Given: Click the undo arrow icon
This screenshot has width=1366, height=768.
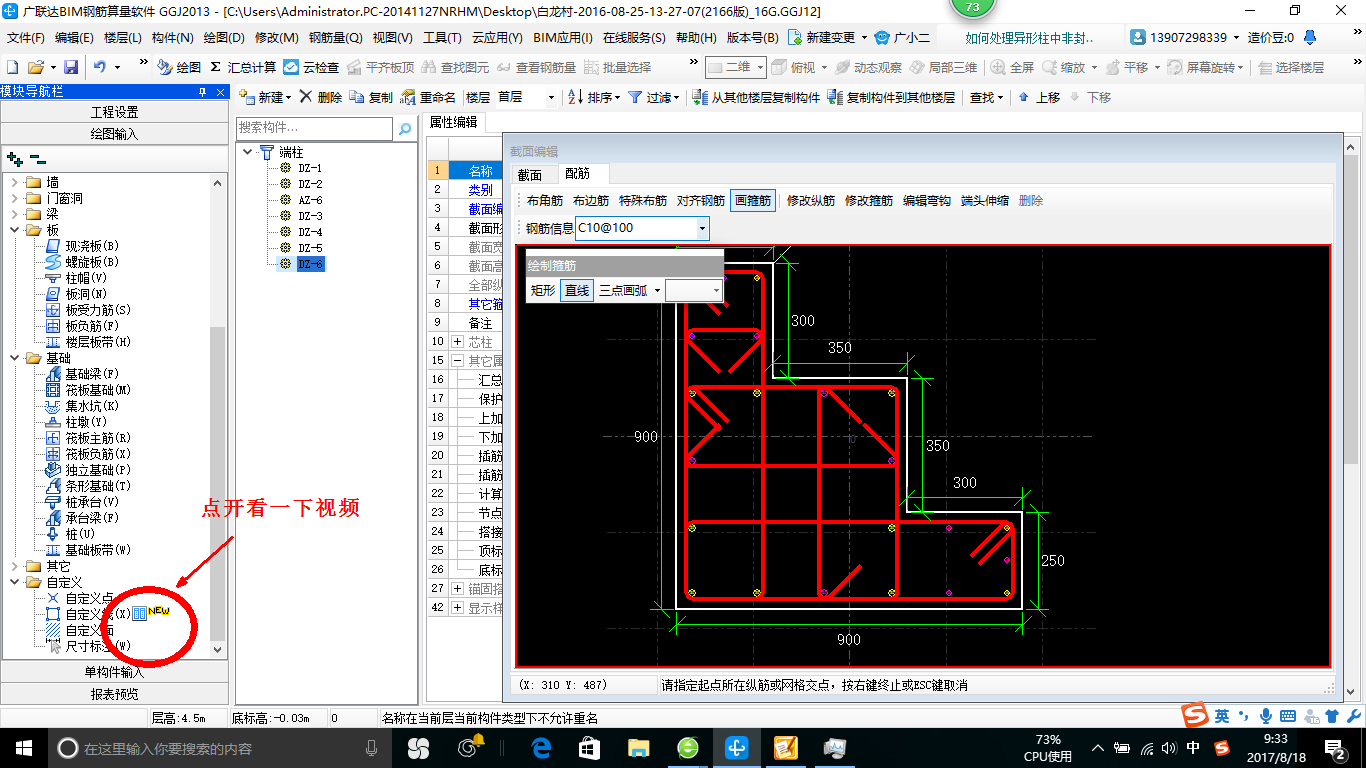Looking at the screenshot, I should tap(100, 67).
